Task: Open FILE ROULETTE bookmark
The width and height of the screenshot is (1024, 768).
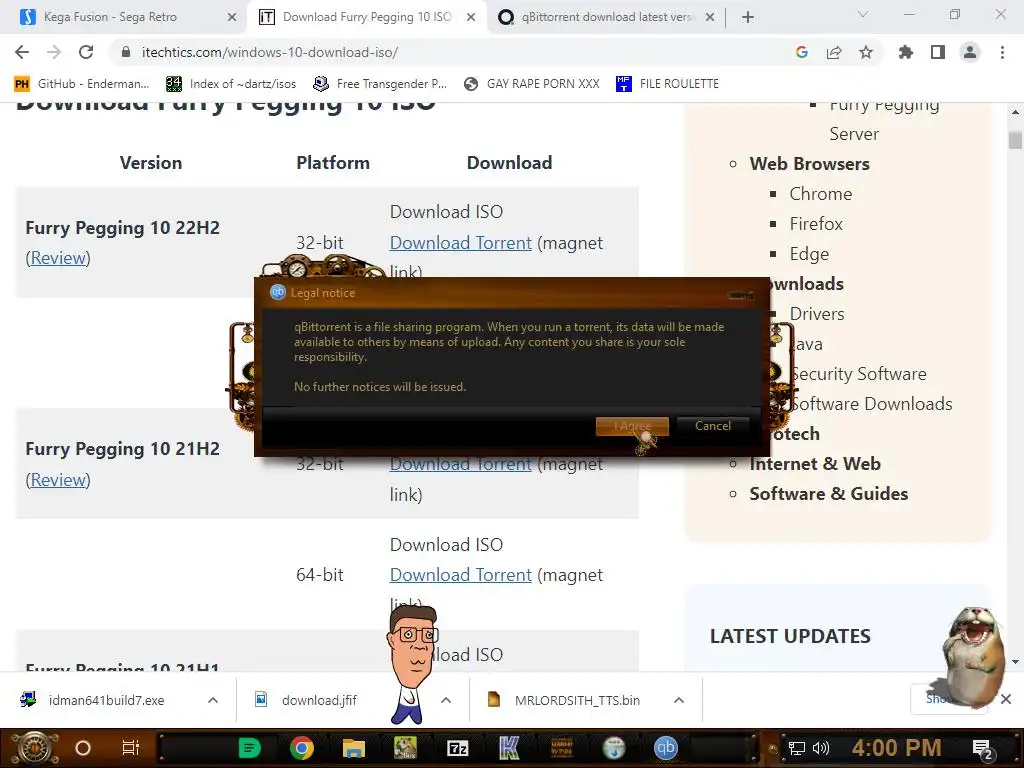Action: click(x=667, y=84)
